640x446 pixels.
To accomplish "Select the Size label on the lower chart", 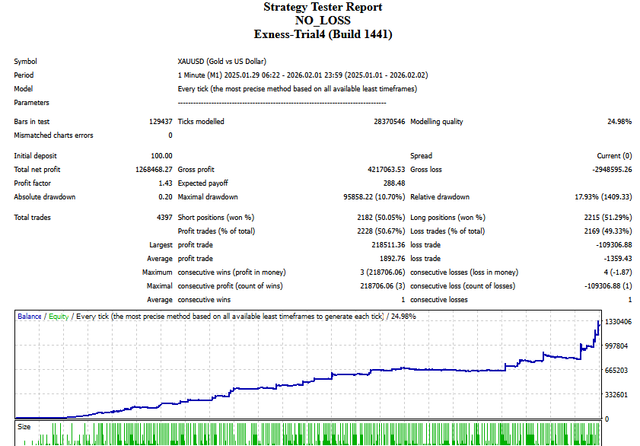I will point(25,426).
